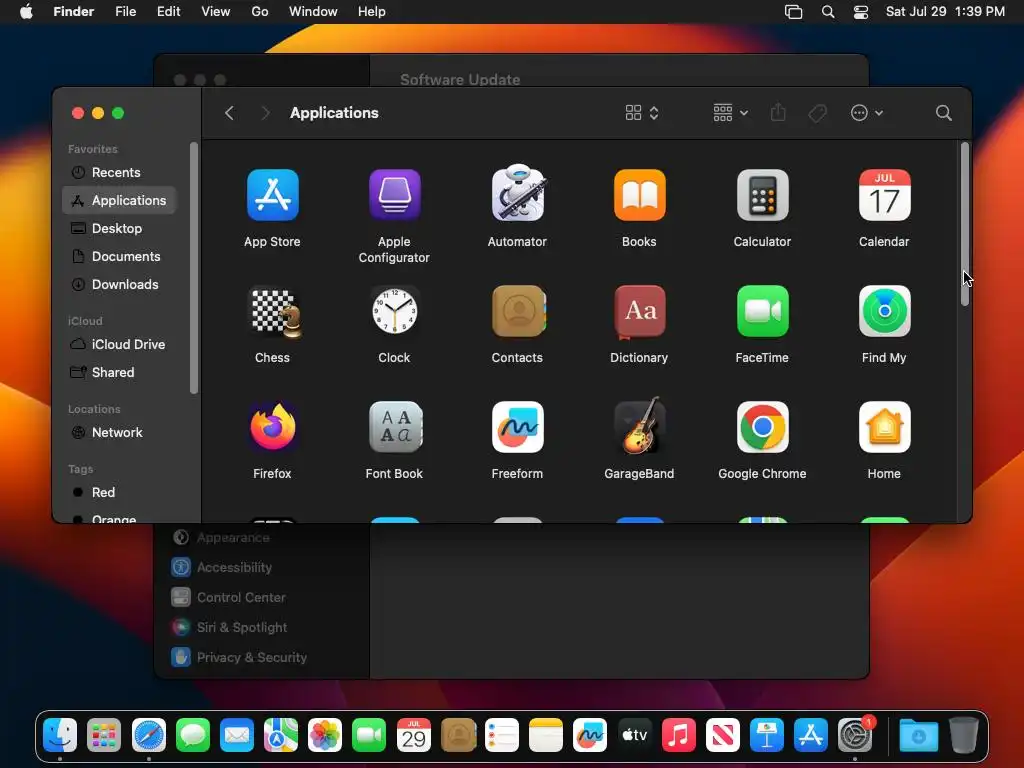Screen dimensions: 1024x768
Task: Select the Red tag in sidebar
Action: (x=120, y=492)
